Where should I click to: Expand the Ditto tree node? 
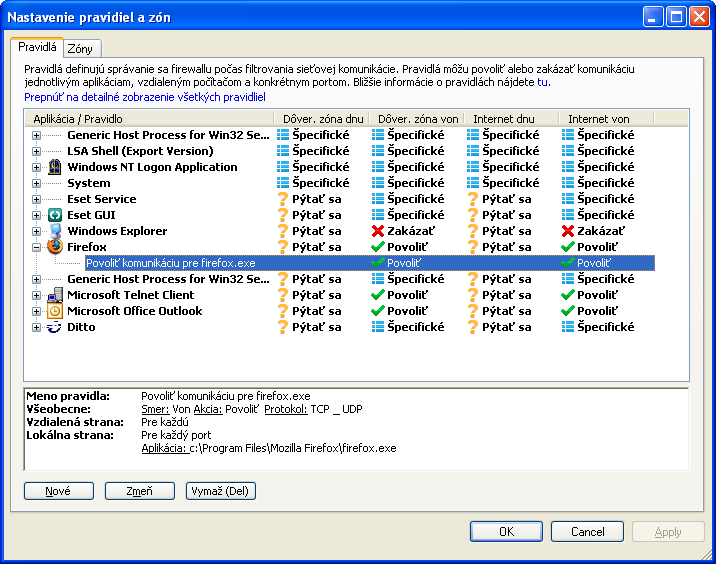pos(37,327)
